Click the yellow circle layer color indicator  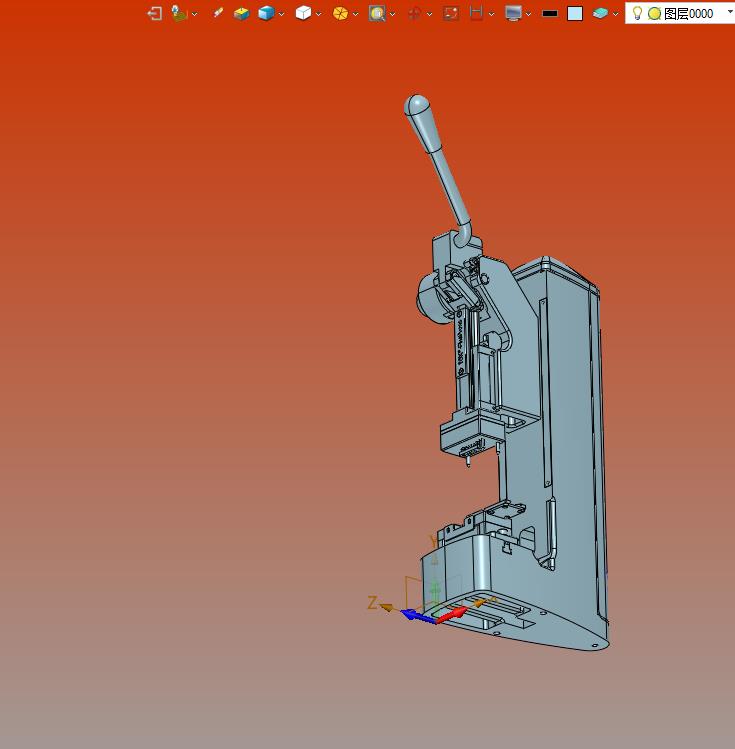pos(654,14)
